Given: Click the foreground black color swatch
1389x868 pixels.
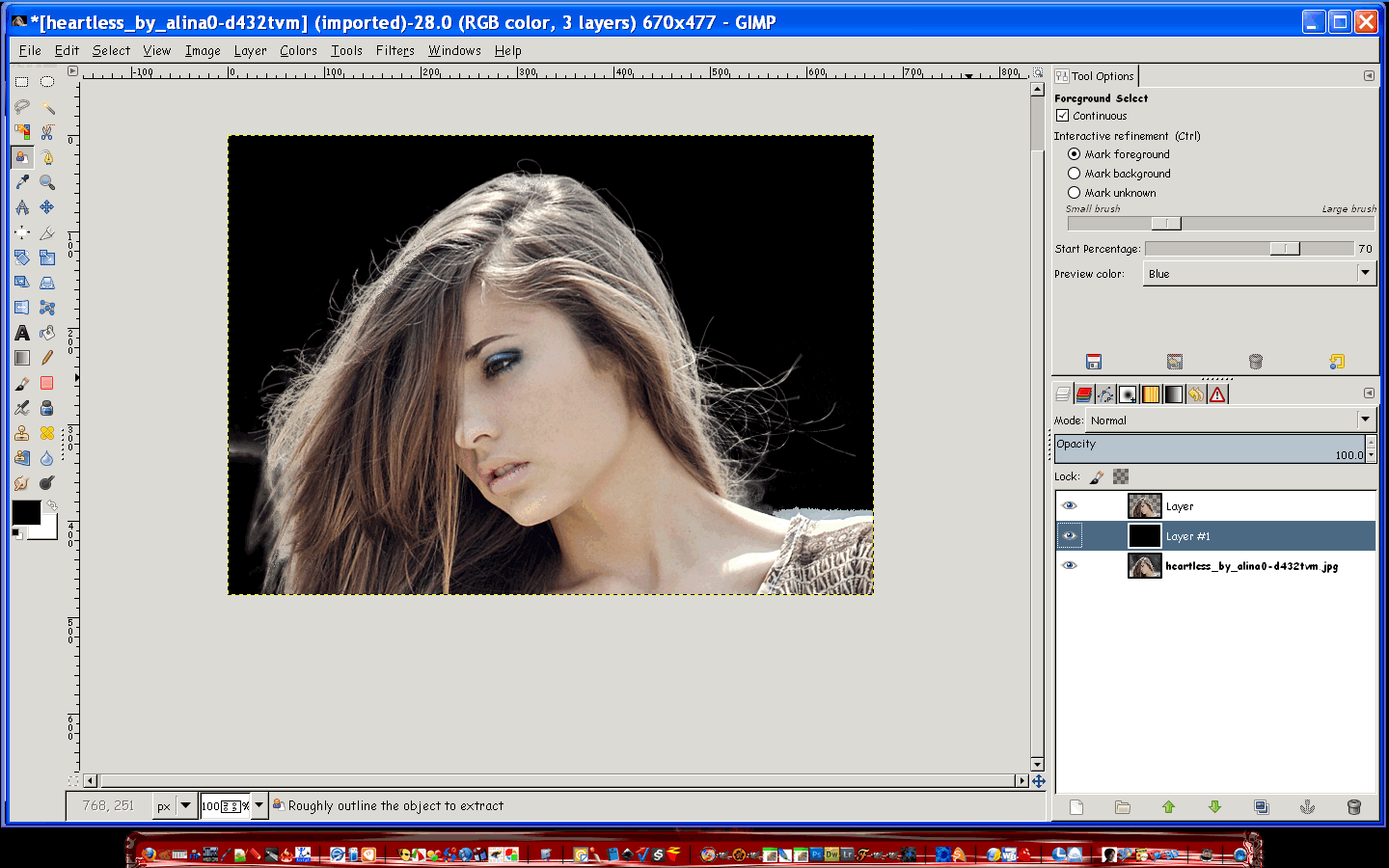Looking at the screenshot, I should 26,512.
